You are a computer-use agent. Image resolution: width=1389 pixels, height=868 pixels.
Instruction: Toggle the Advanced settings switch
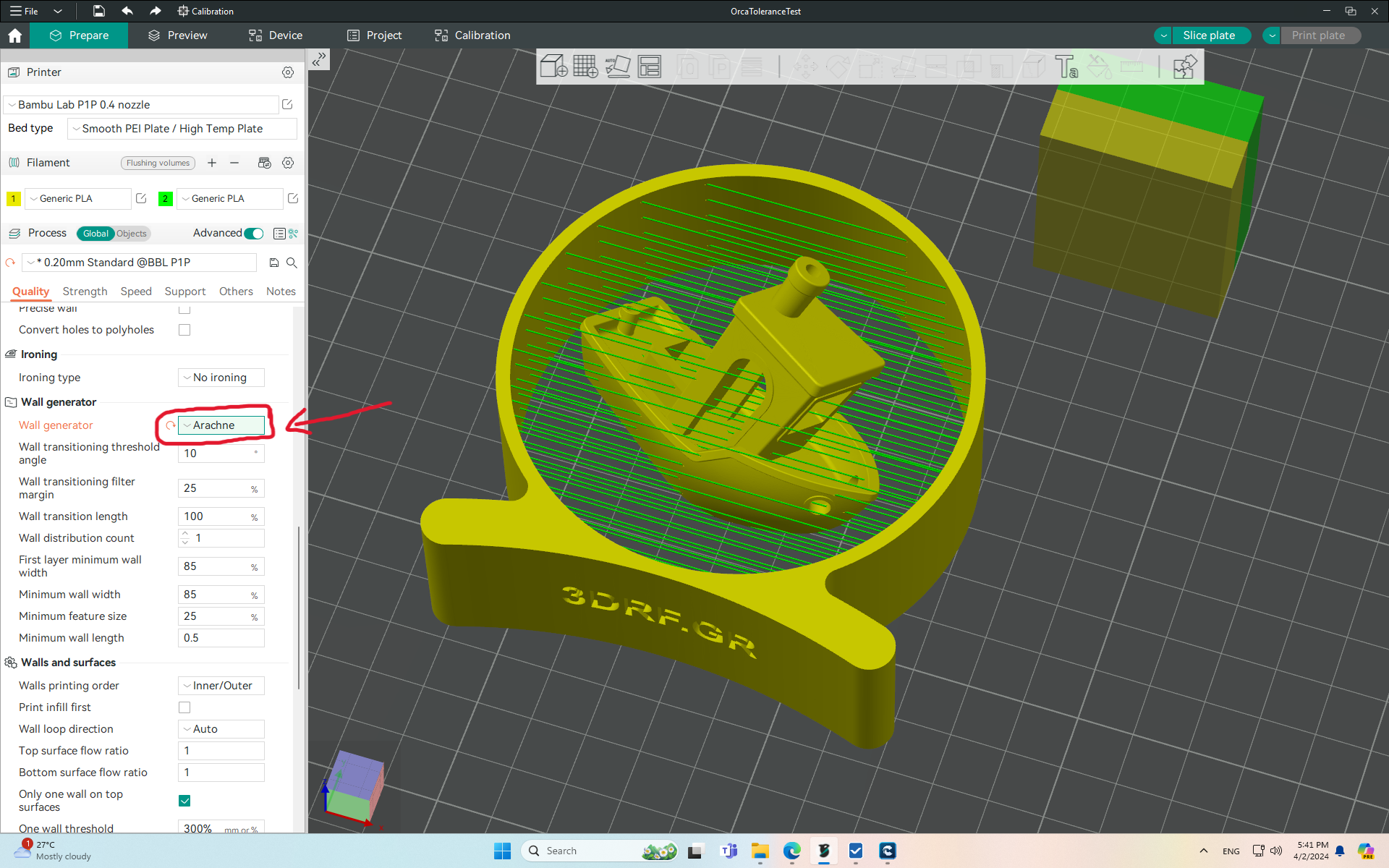(254, 233)
